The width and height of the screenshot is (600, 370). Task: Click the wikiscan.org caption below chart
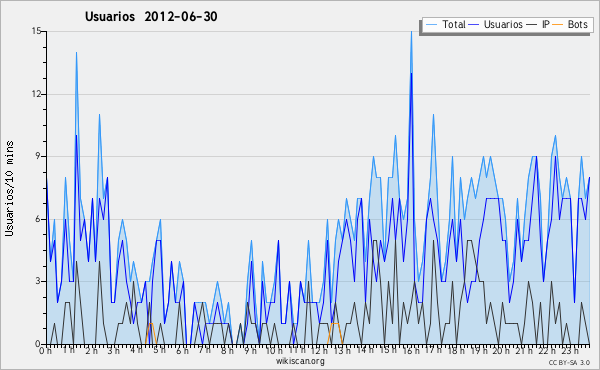click(300, 361)
